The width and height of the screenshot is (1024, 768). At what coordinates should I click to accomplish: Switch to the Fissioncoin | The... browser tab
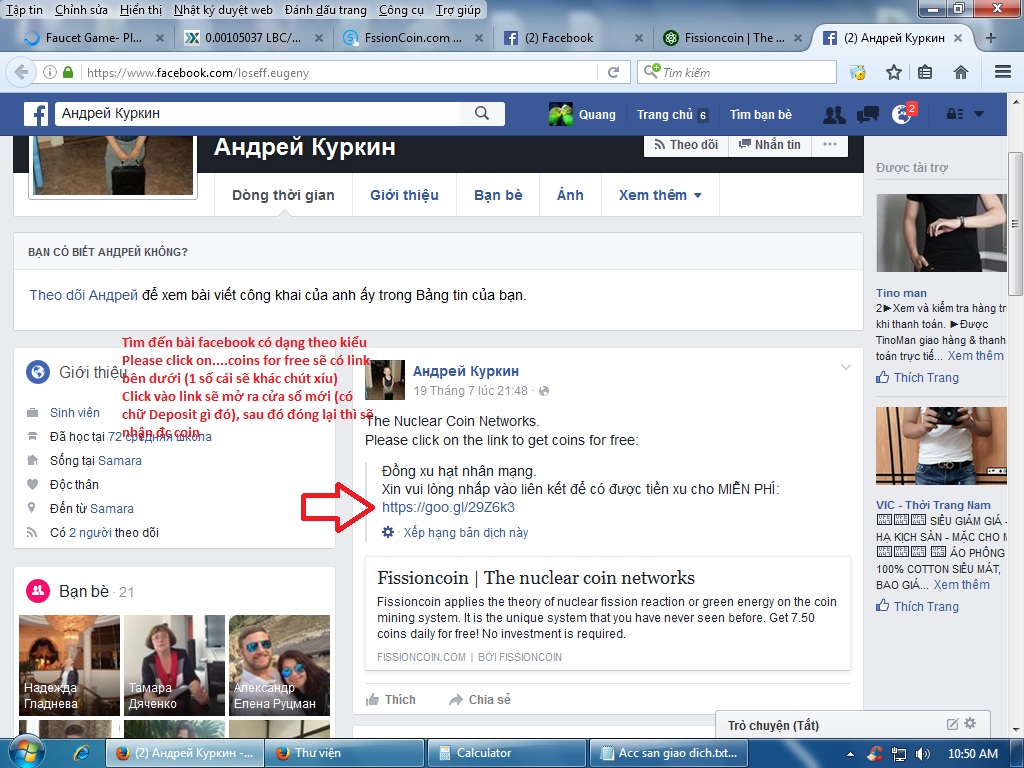click(x=735, y=38)
